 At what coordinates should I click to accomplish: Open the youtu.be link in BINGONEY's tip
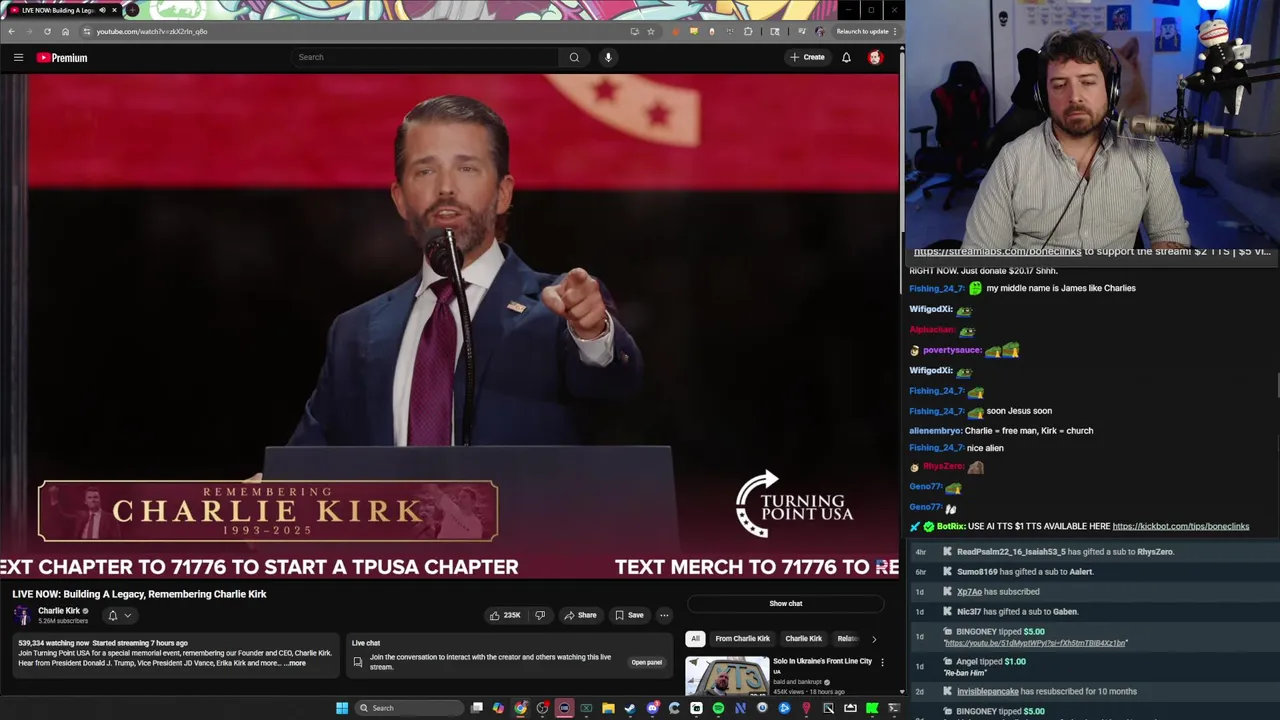1035,643
